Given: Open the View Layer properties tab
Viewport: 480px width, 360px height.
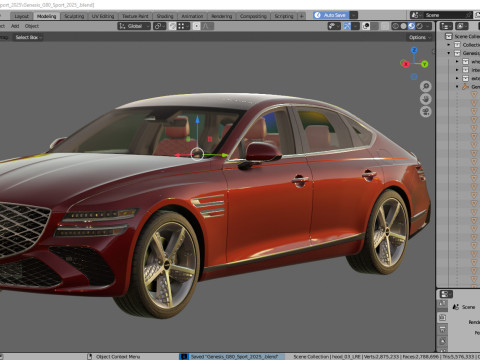Looking at the screenshot, I should coord(442,342).
